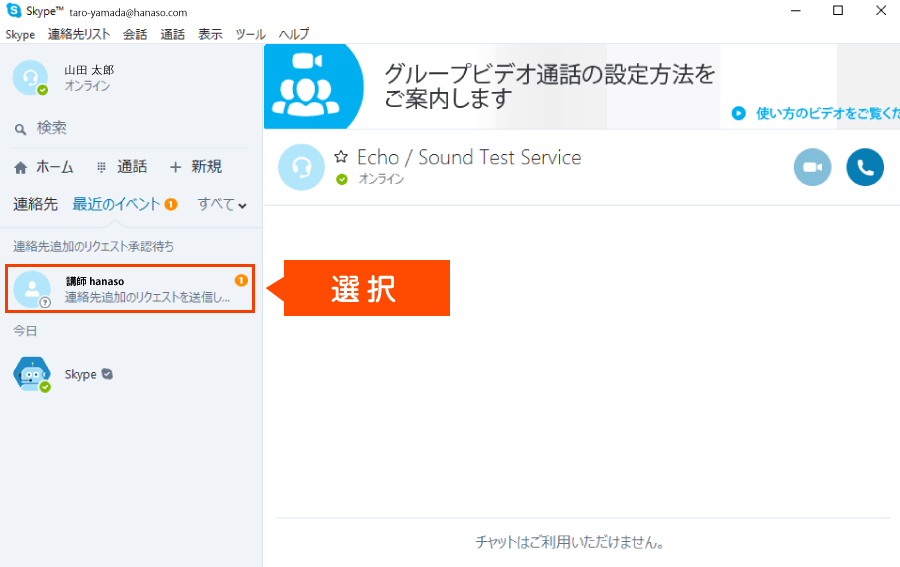The image size is (900, 567).
Task: Minimize the Skype window
Action: (x=796, y=11)
